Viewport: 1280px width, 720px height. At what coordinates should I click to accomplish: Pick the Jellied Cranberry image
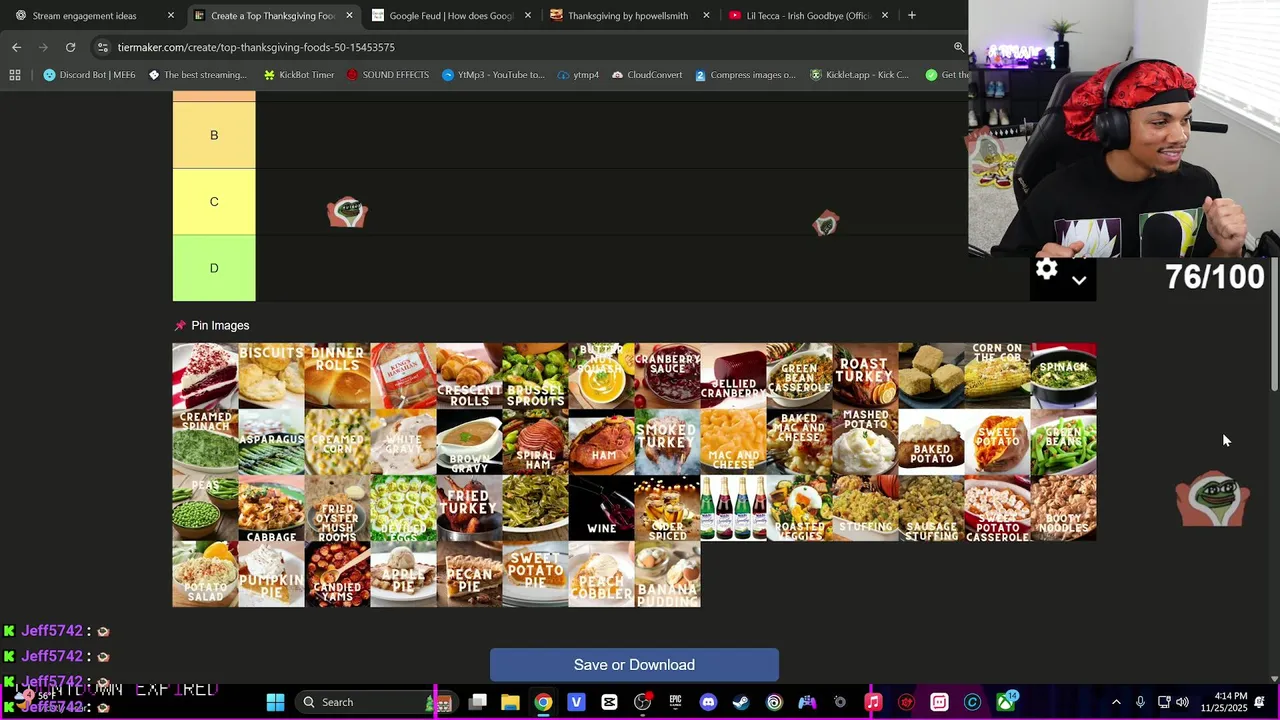(x=733, y=376)
